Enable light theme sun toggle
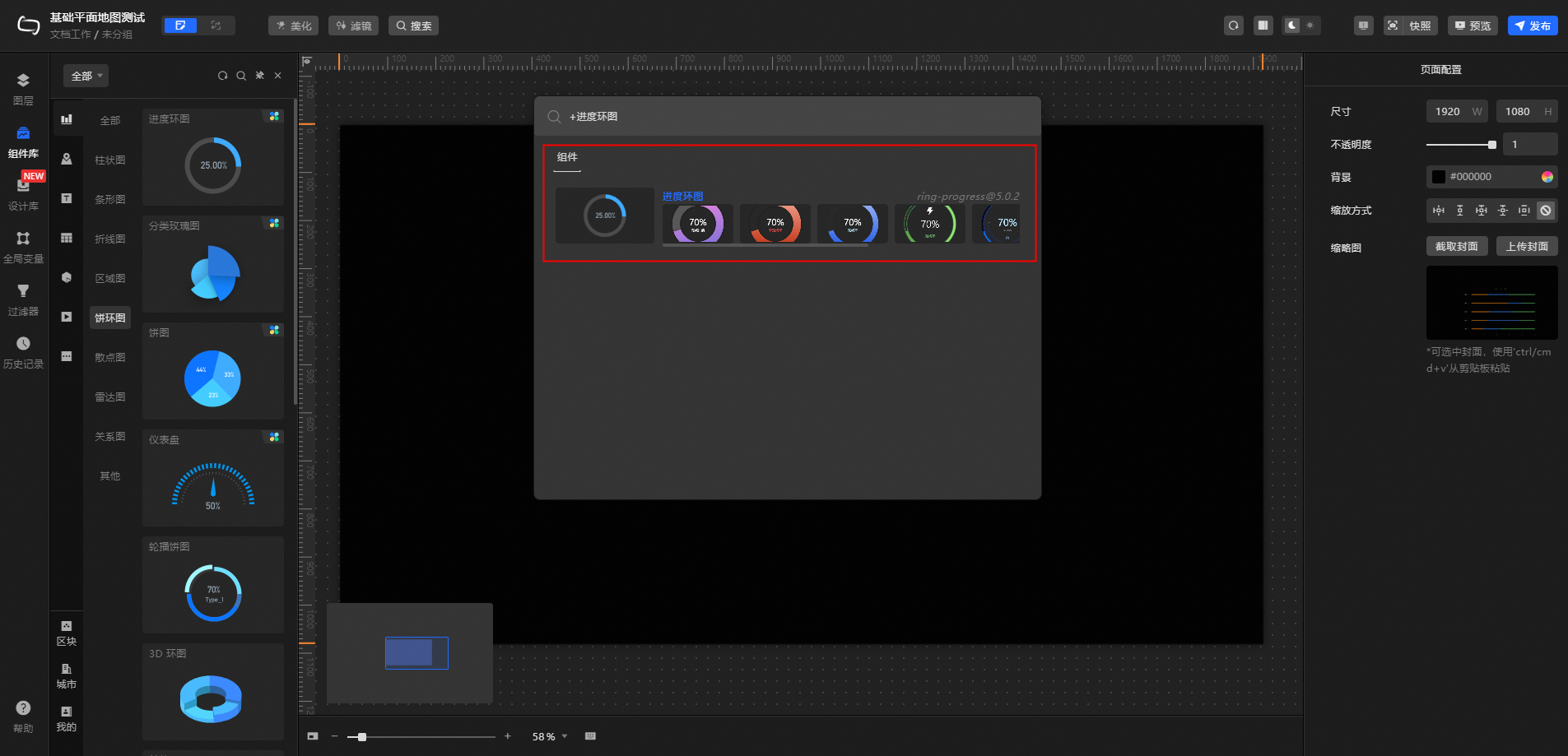Screen dimensions: 1568x756 1310,26
